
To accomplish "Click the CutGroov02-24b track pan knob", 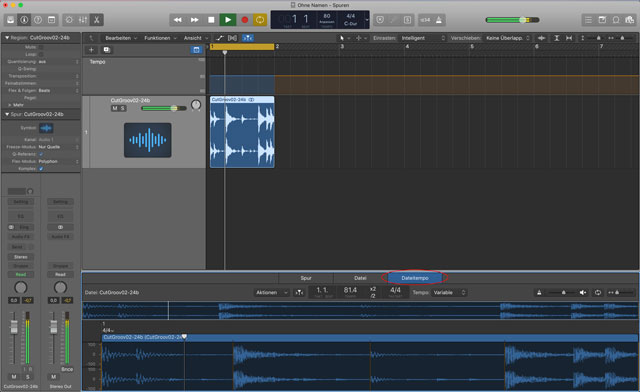I will pyautogui.click(x=196, y=105).
